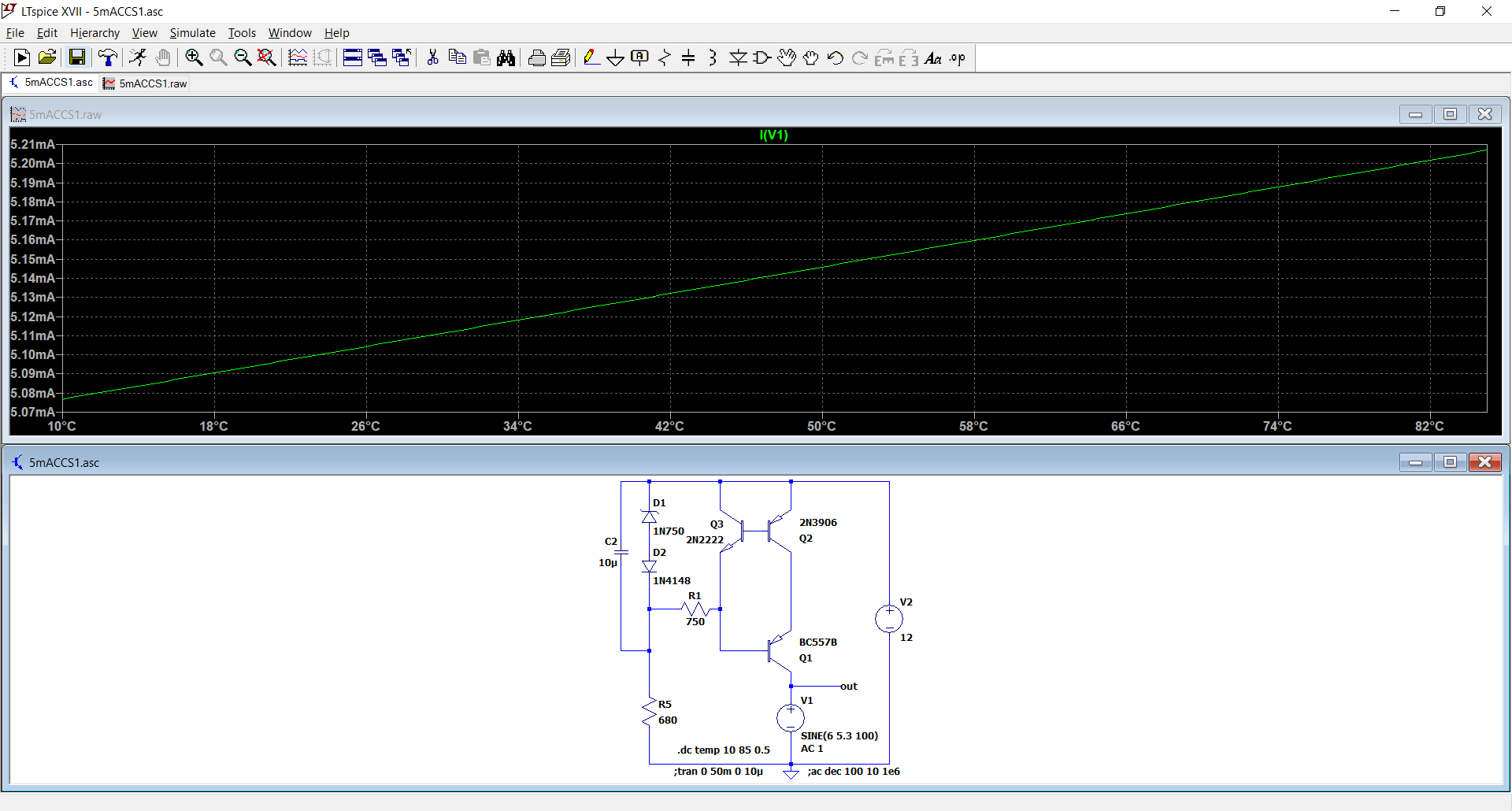Toggle Autorange waveform icon
Image resolution: width=1512 pixels, height=811 pixels.
click(x=298, y=57)
